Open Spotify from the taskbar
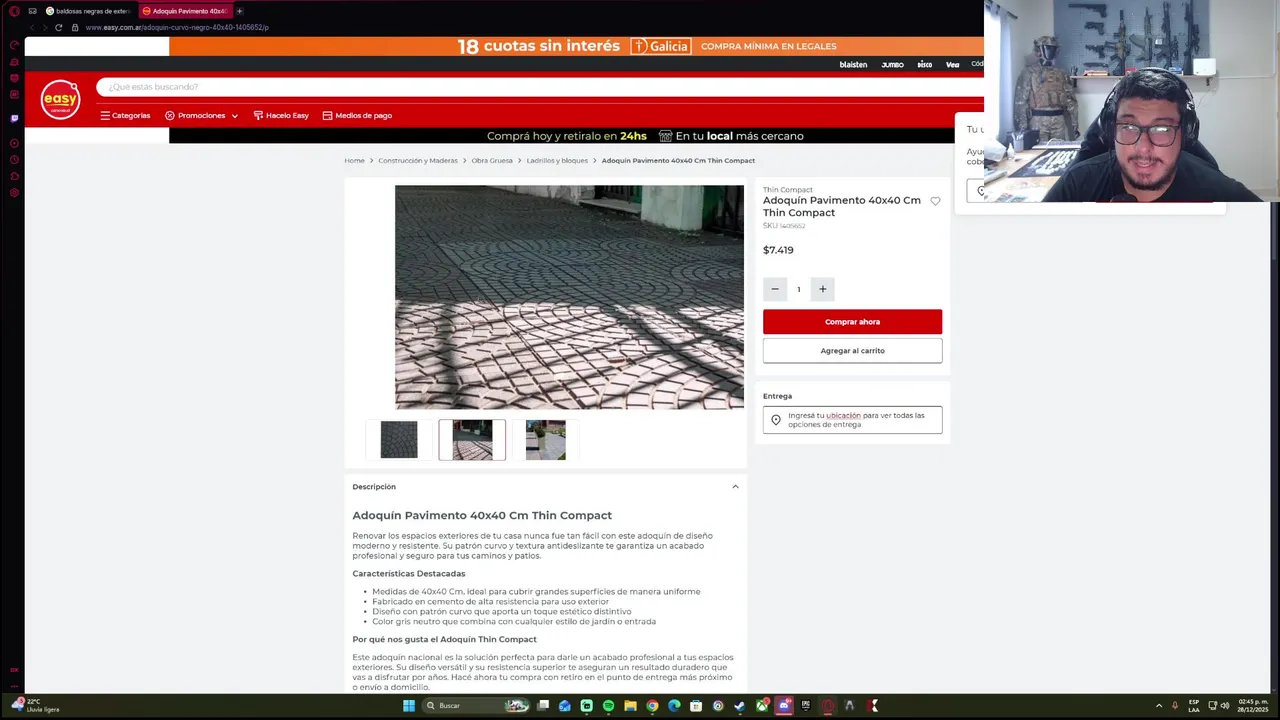This screenshot has height=720, width=1280. point(608,706)
